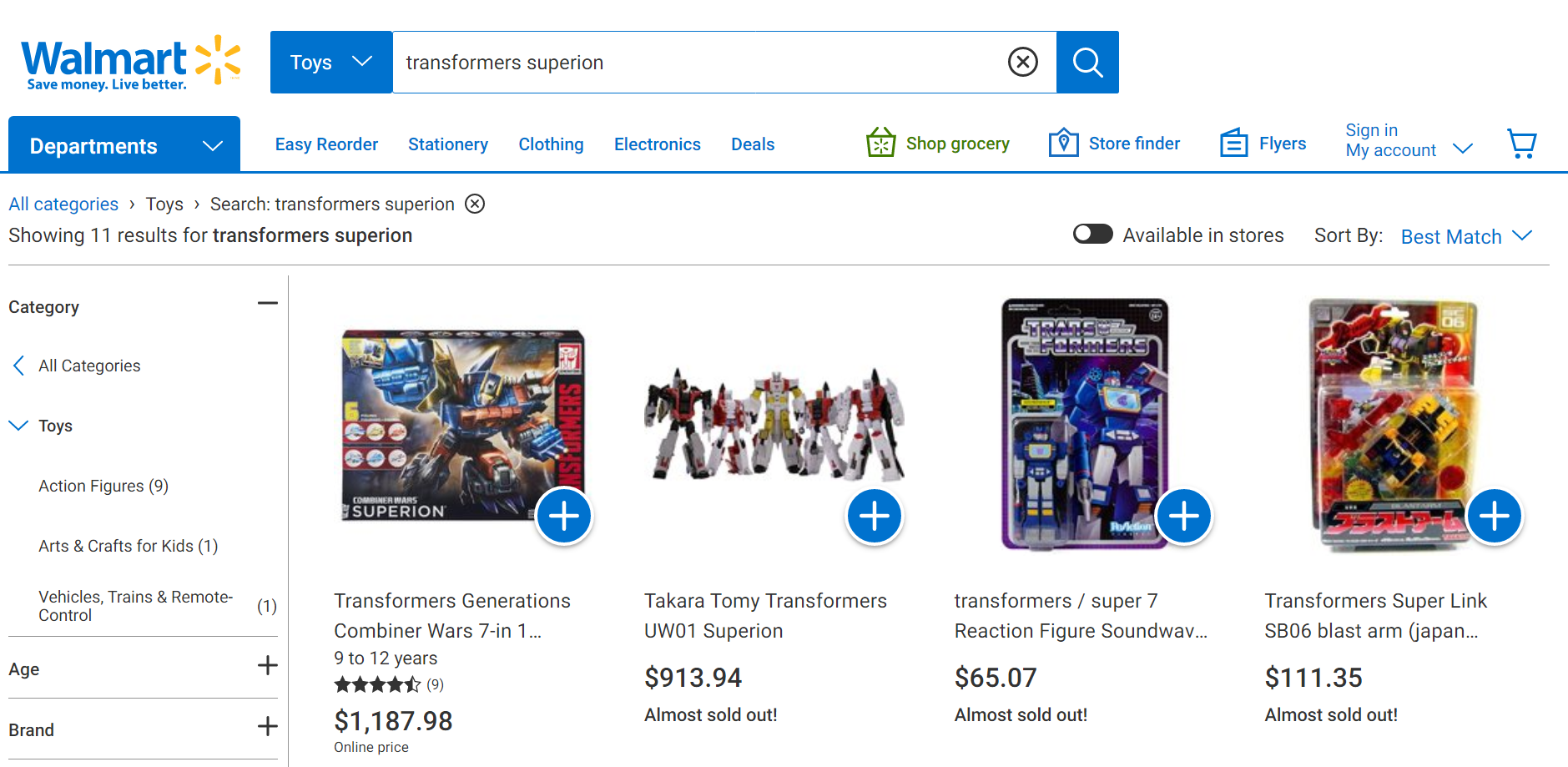Click the magnifying glass search button
The width and height of the screenshot is (1568, 767).
tap(1087, 63)
